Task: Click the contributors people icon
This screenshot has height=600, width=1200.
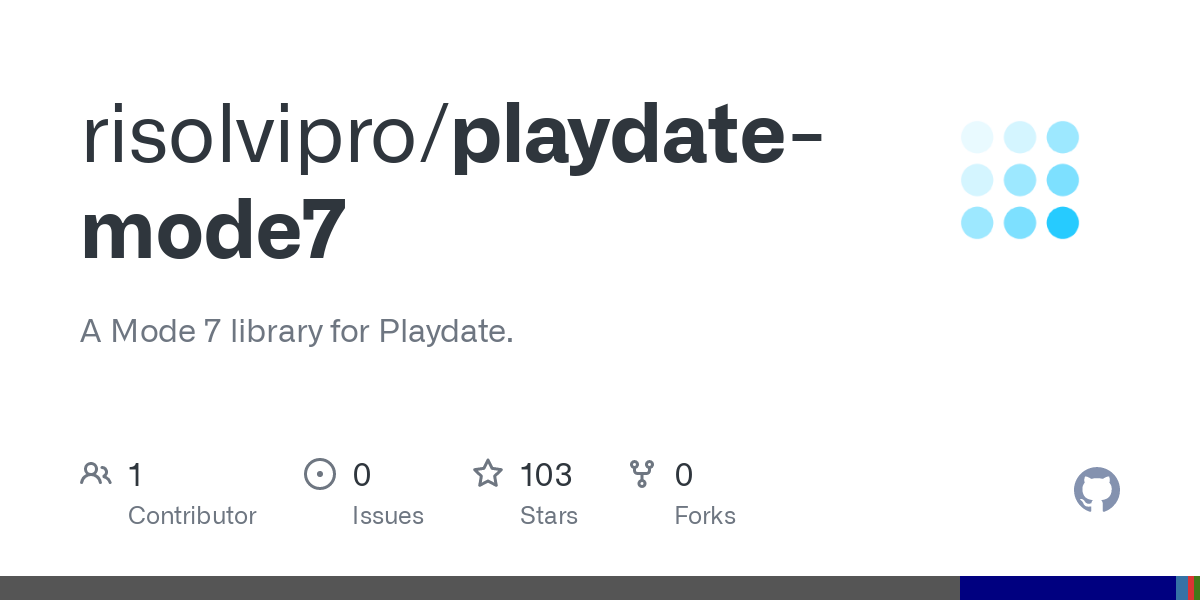Action: 96,473
